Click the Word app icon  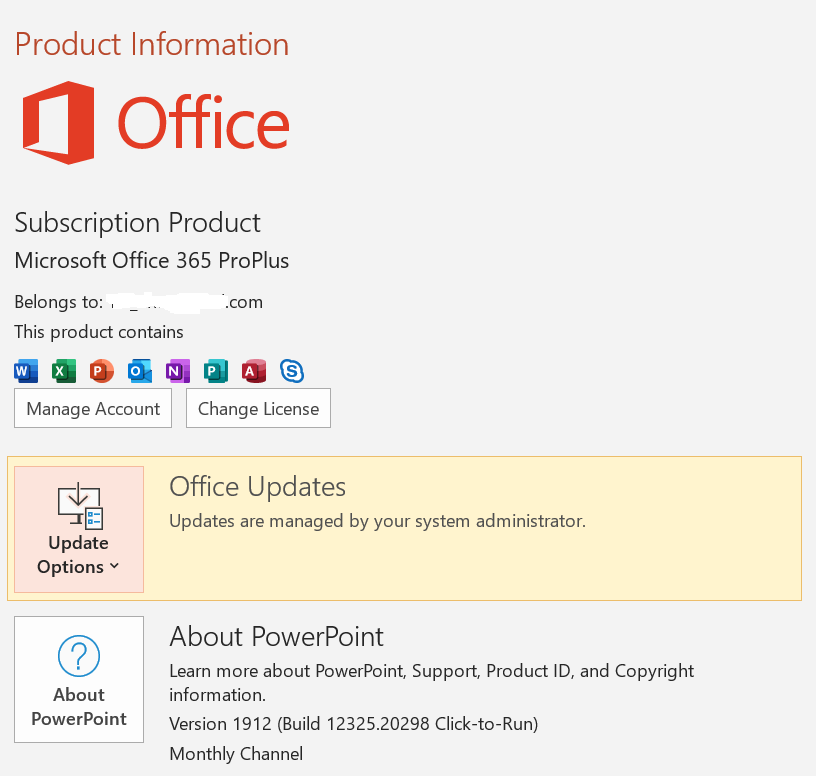click(26, 371)
